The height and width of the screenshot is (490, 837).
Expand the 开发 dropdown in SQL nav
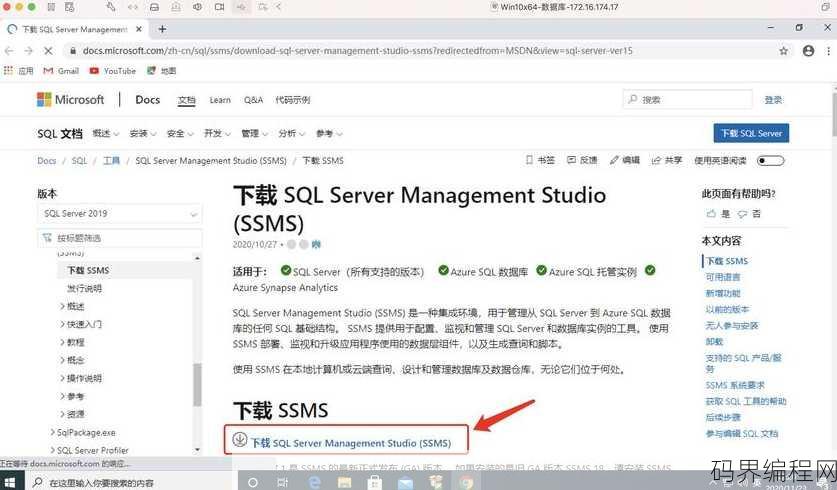coord(217,133)
